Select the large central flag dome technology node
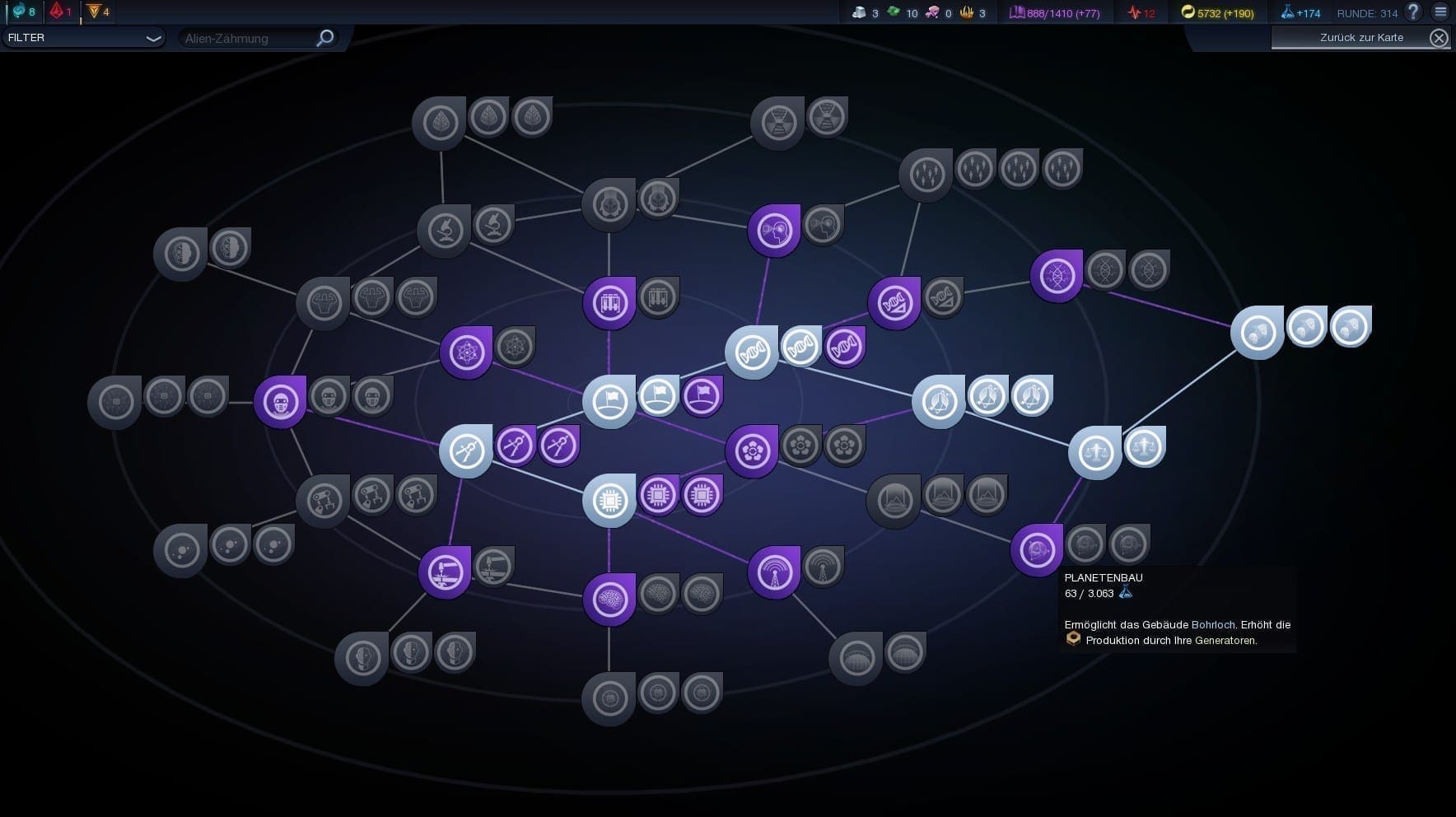This screenshot has height=817, width=1456. pos(609,402)
